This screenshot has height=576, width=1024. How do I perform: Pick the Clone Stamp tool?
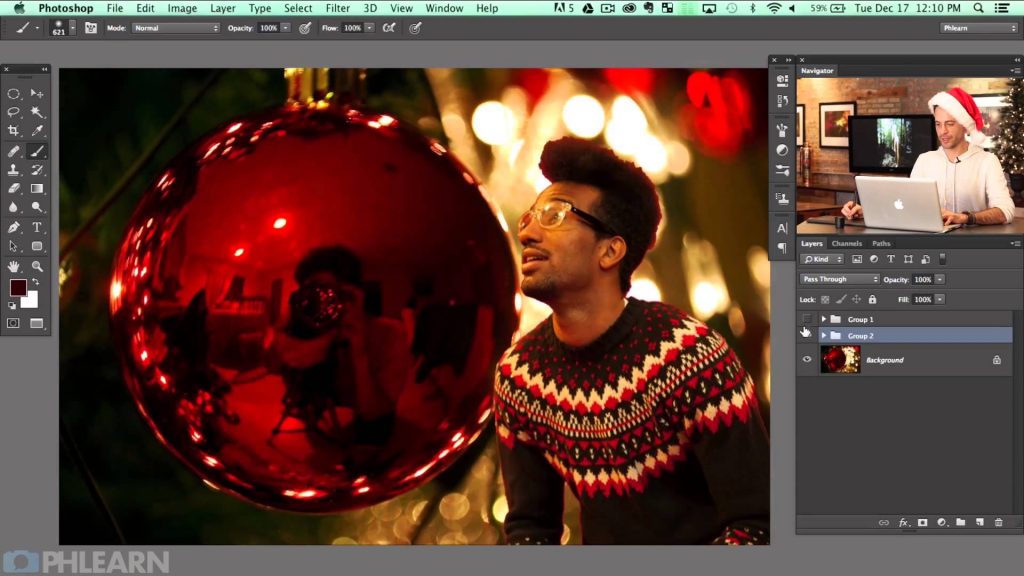pos(14,170)
